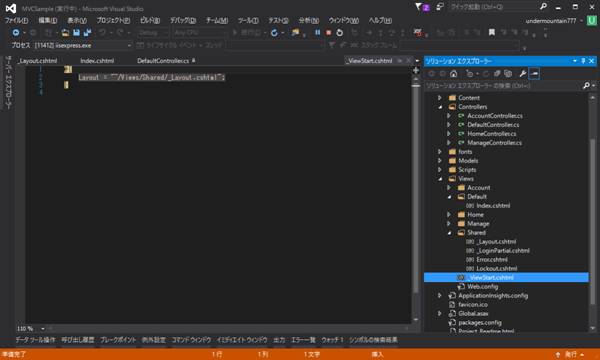The image size is (600, 360).
Task: Click the Bookmark toolbar icon
Action: 492,33
